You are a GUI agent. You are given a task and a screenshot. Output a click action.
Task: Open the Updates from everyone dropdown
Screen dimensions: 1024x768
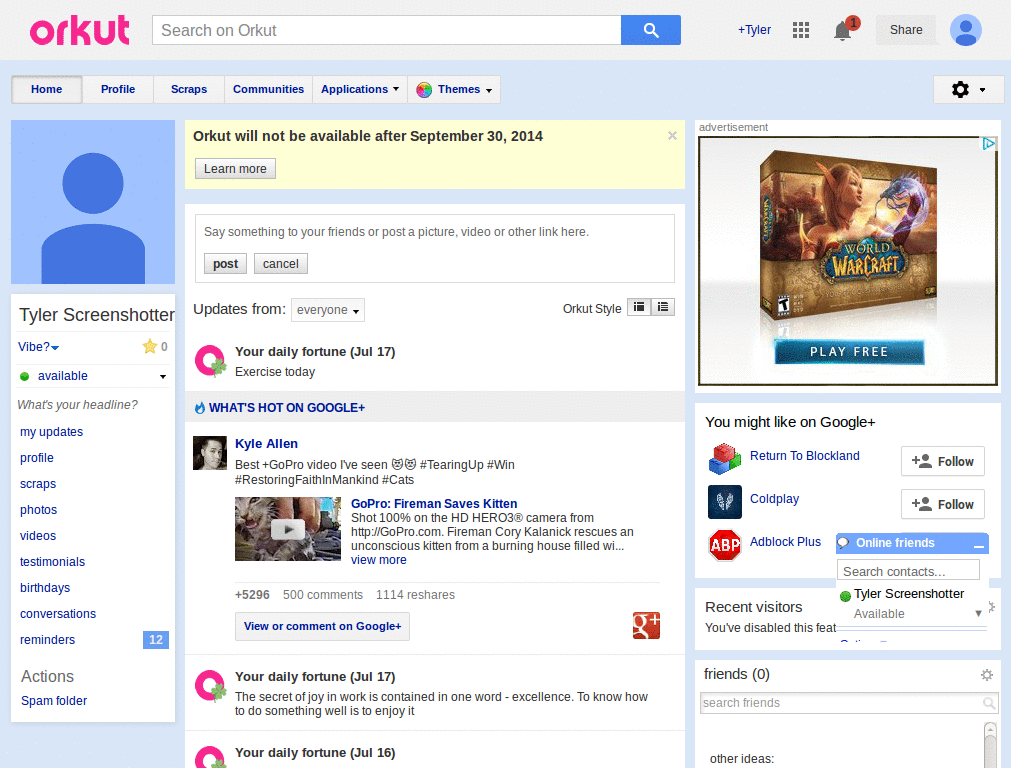(328, 310)
